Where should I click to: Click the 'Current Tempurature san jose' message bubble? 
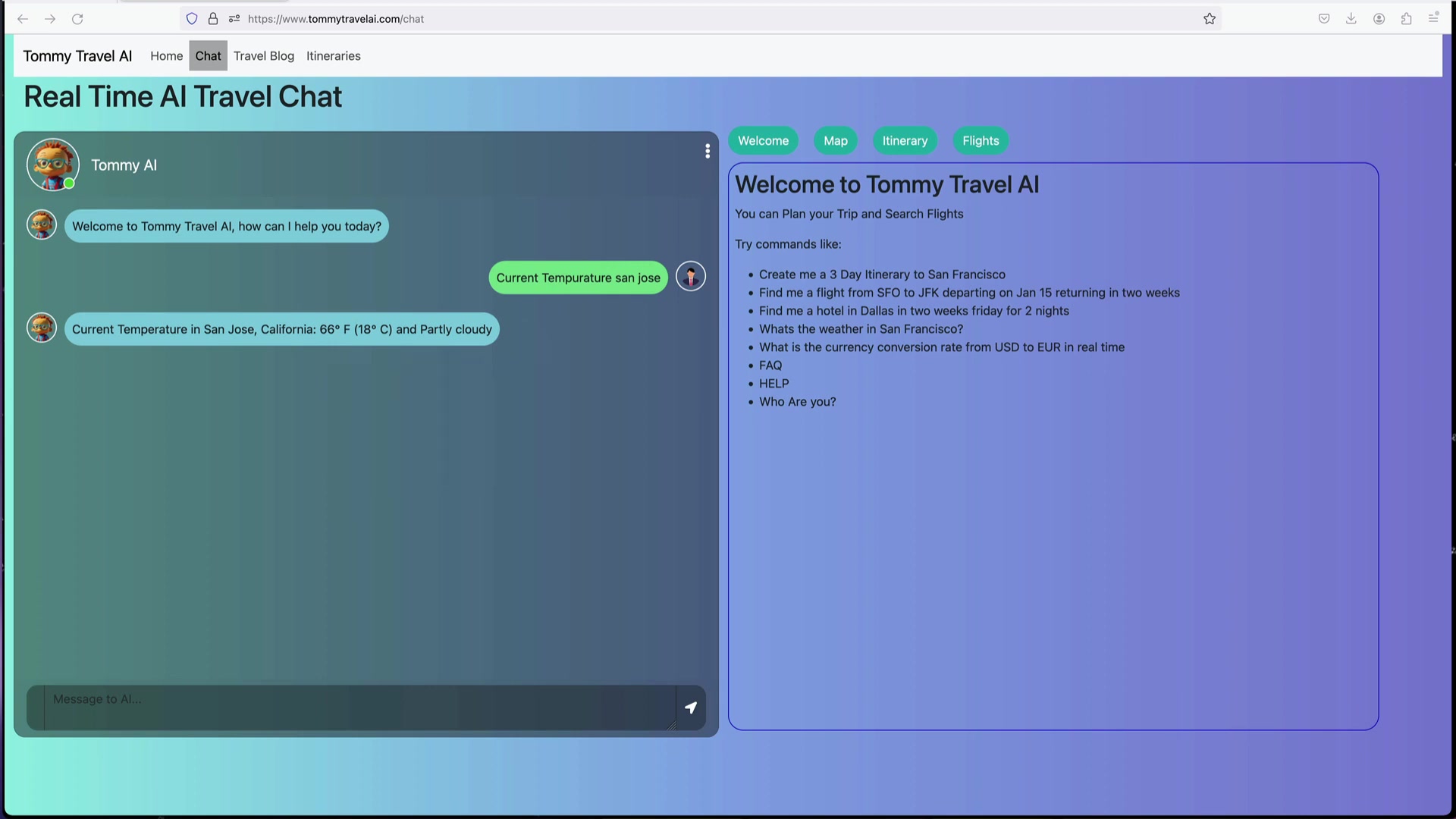click(579, 278)
